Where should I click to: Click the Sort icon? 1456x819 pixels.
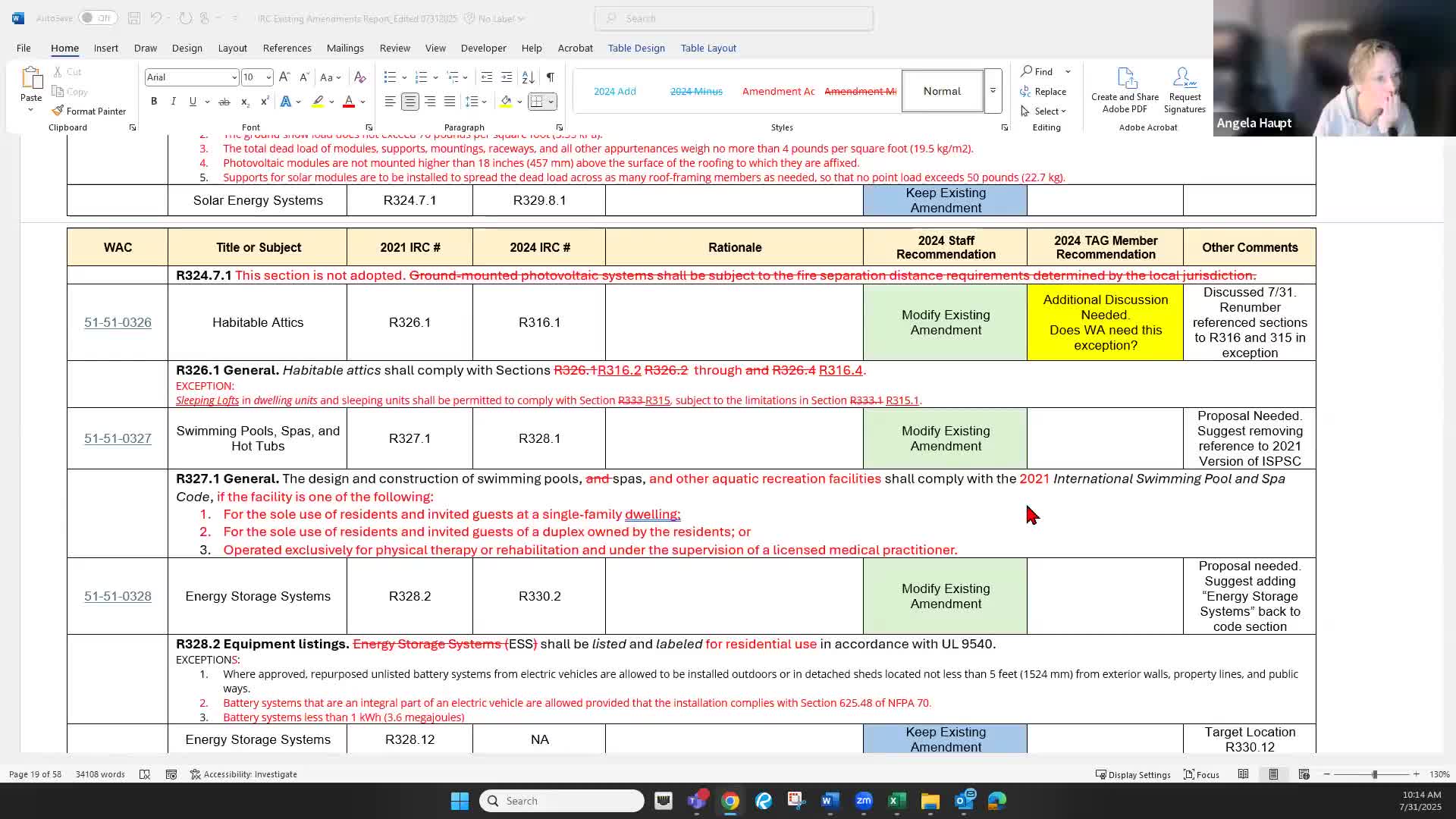coord(529,77)
